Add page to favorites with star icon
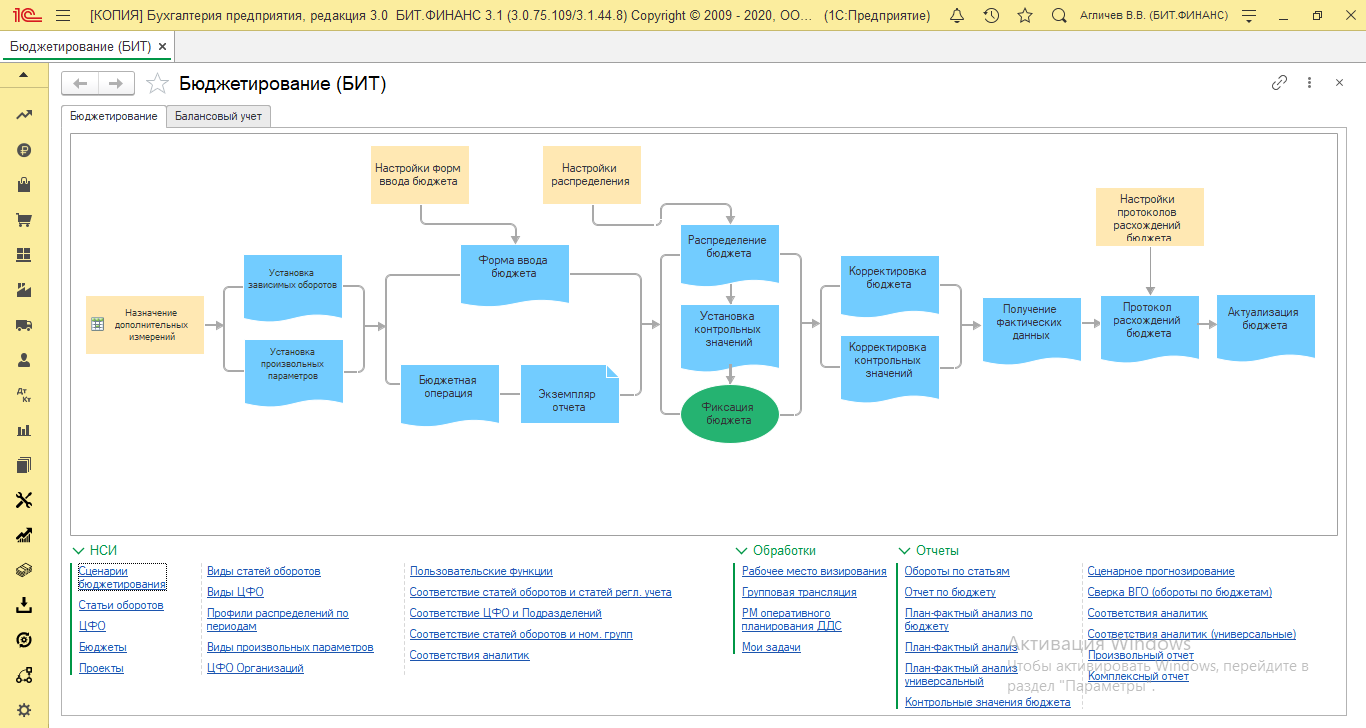The image size is (1366, 728). pos(157,84)
